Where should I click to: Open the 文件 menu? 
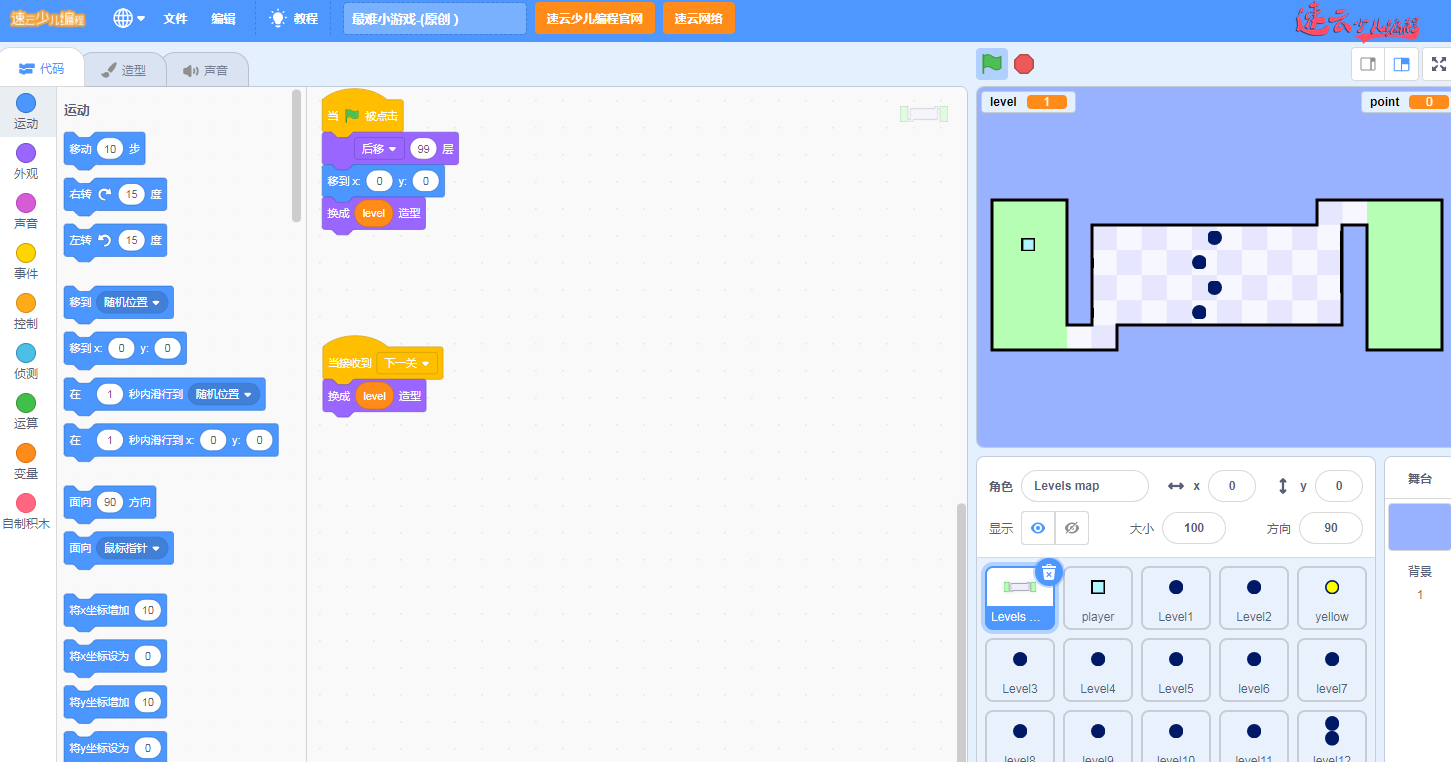pyautogui.click(x=175, y=18)
